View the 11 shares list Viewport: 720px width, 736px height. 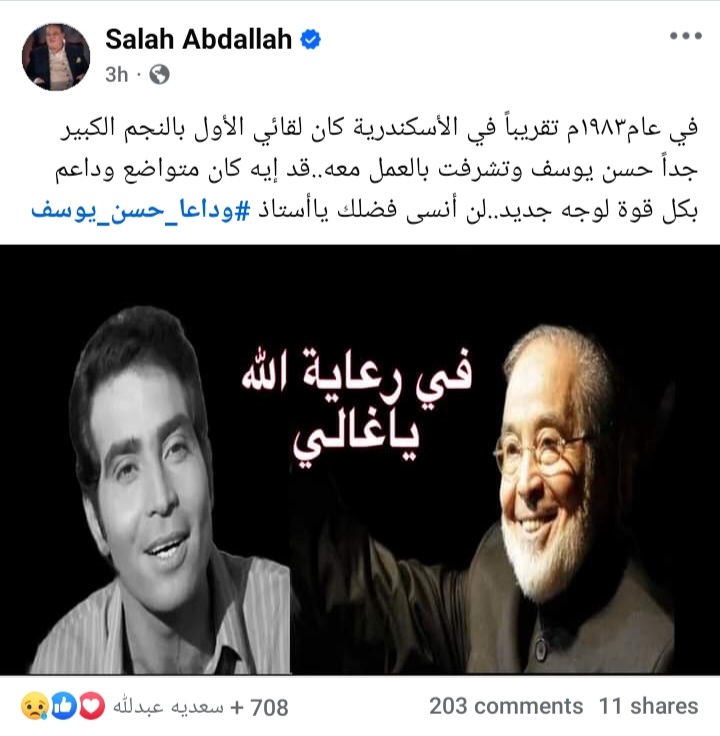pyautogui.click(x=648, y=706)
